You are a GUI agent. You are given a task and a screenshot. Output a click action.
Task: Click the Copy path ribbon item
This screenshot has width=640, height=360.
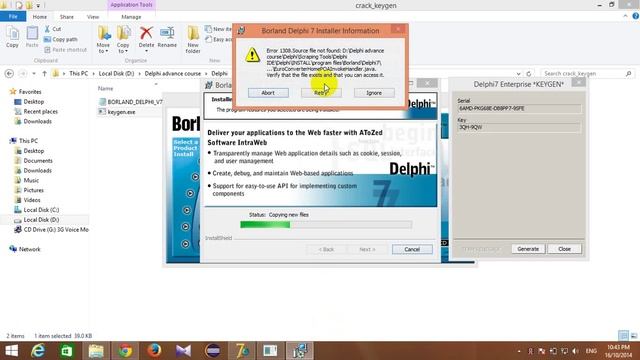(60, 39)
